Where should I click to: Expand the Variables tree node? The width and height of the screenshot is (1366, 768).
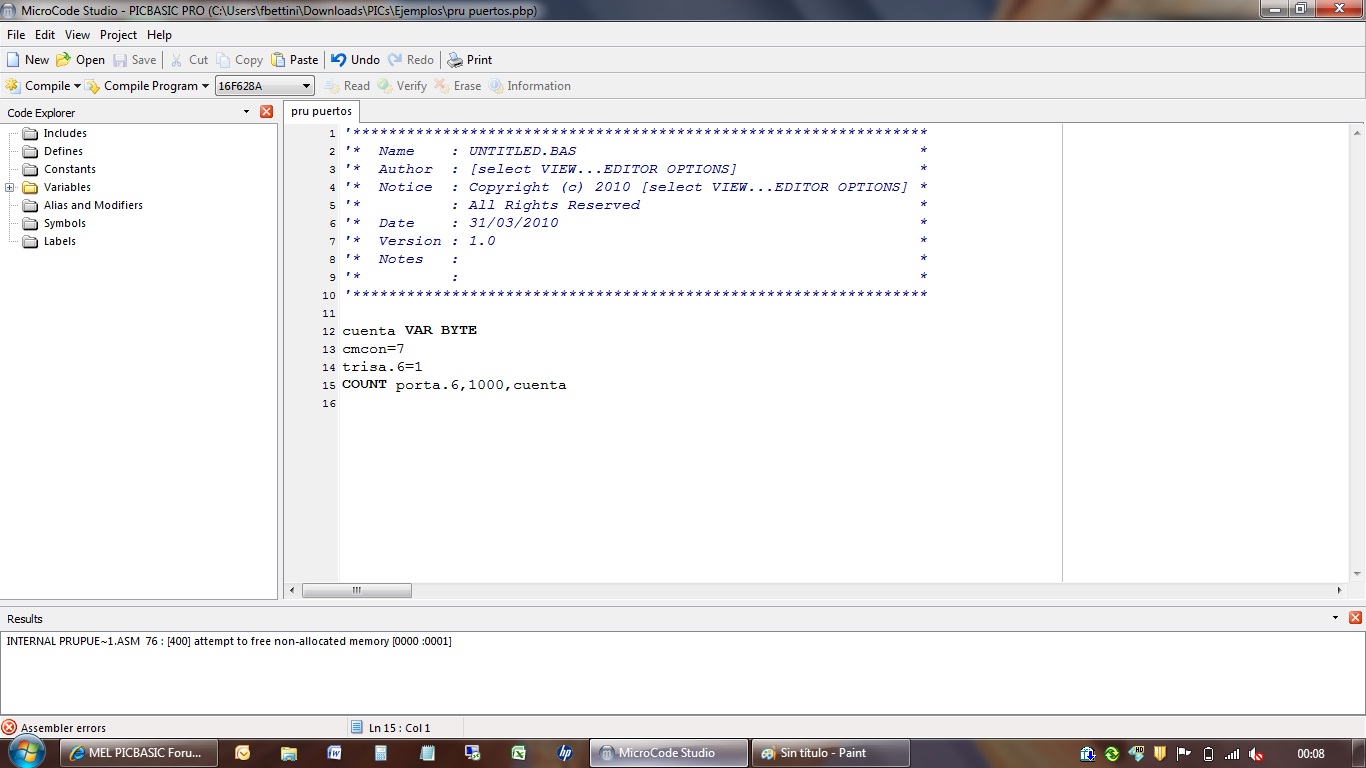click(x=10, y=187)
